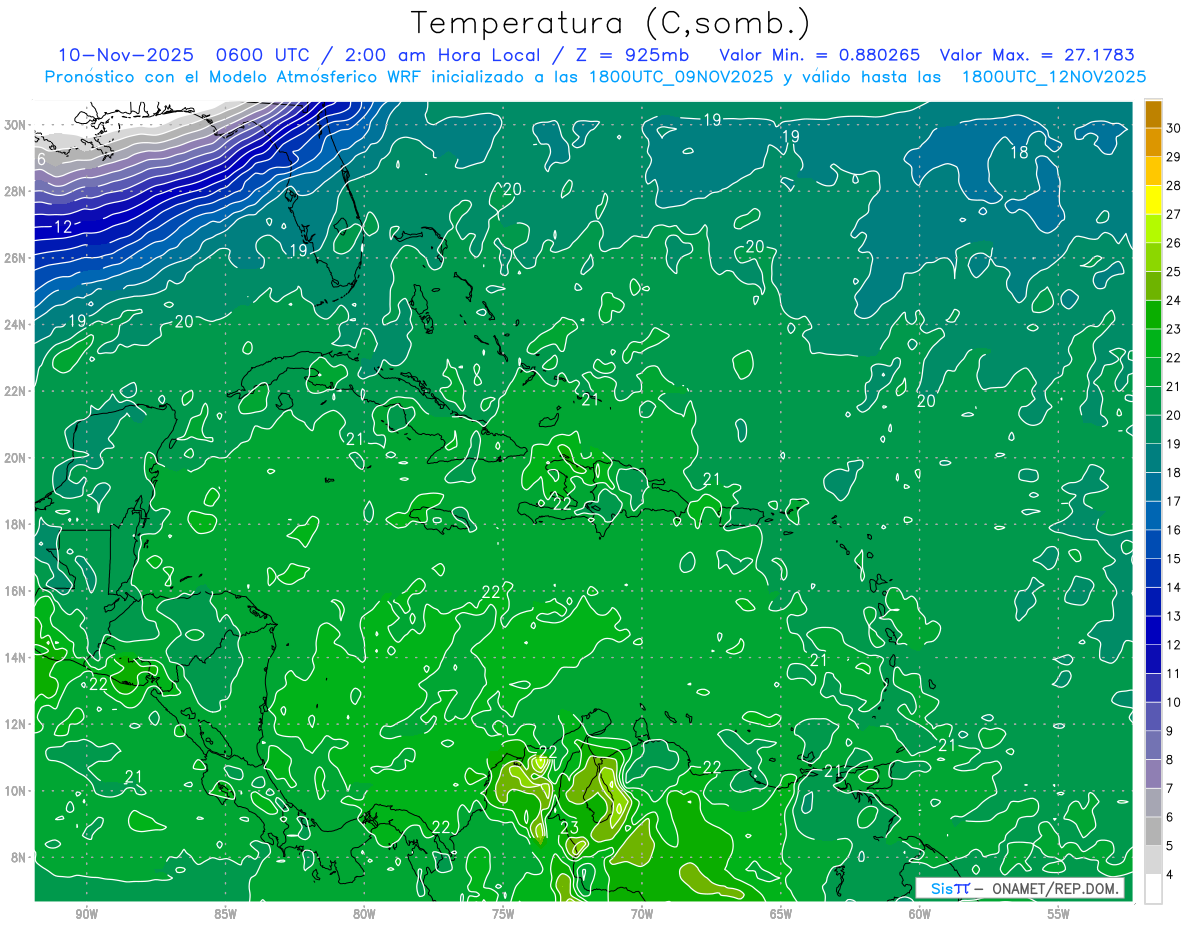
Task: Click 'Modelo Atmosferico WRF' in the subtitle
Action: (x=322, y=76)
